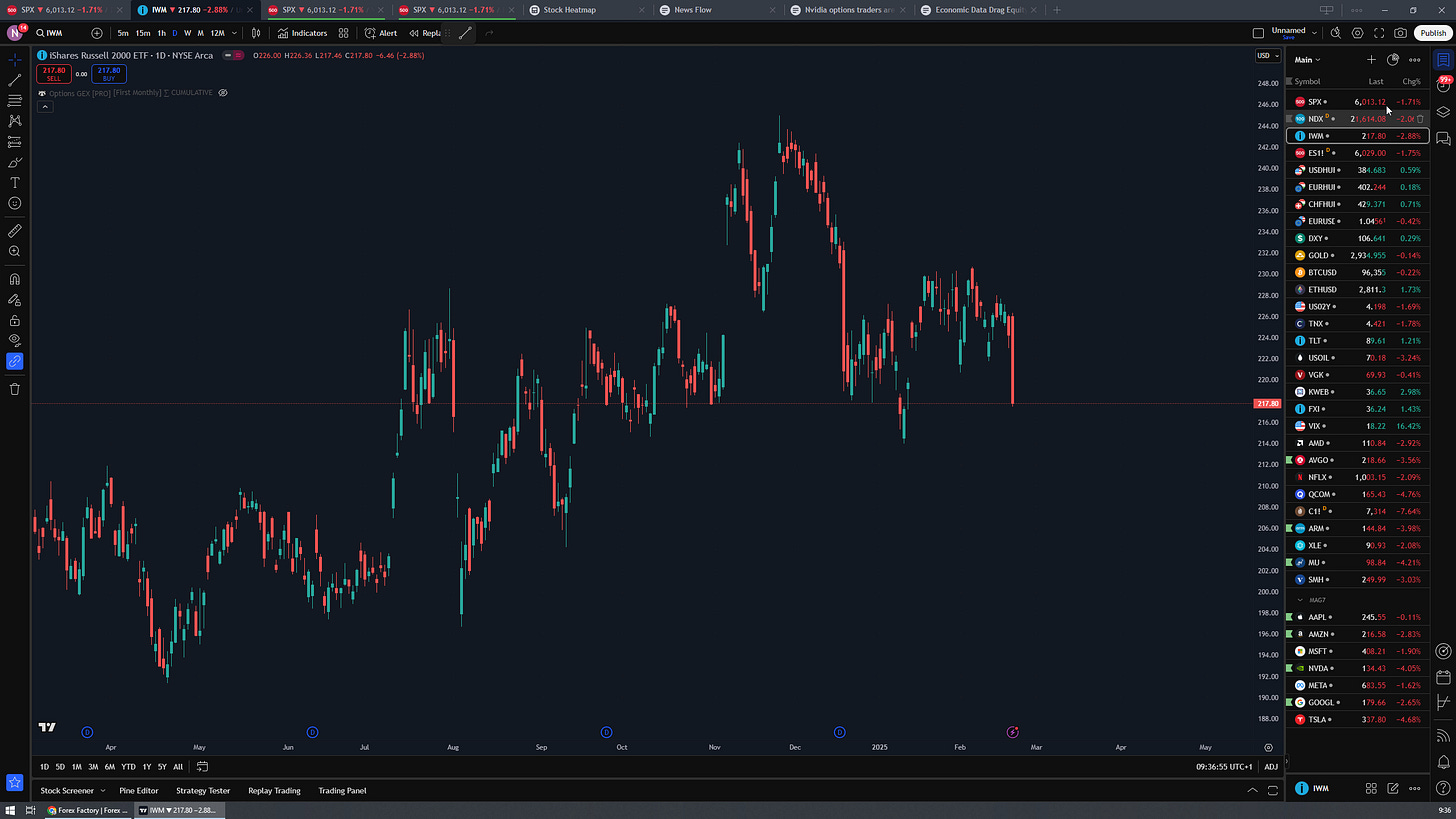The height and width of the screenshot is (819, 1456).
Task: Select the W weekly timeframe
Action: click(188, 33)
